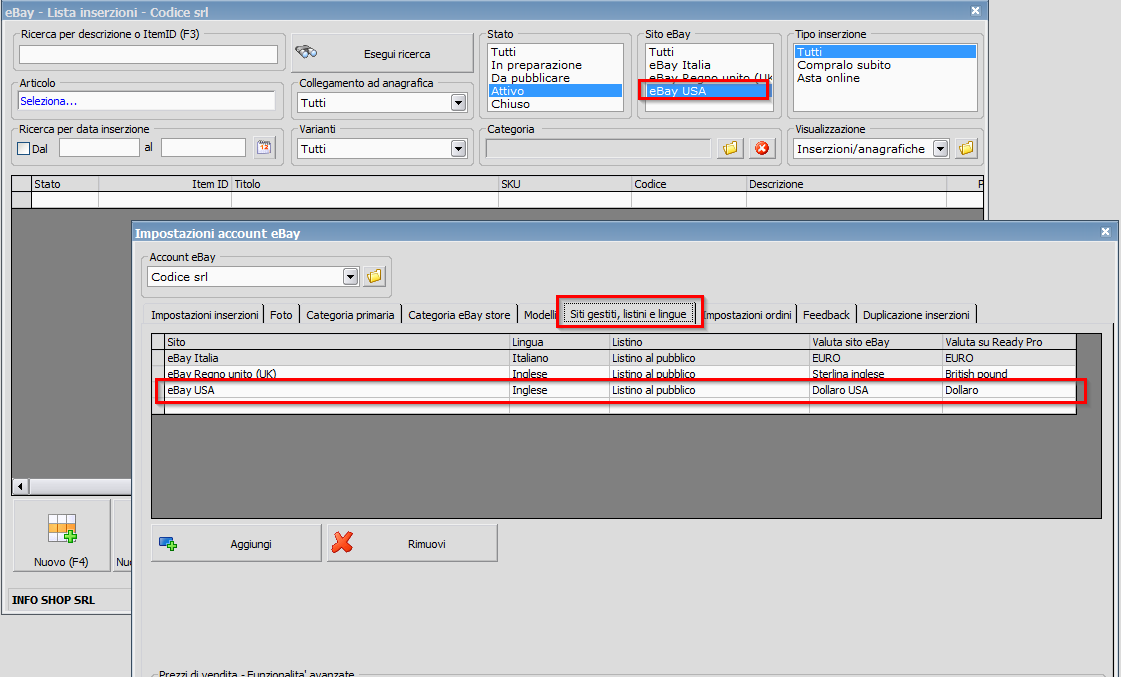Expand the Collegamento ad anagrafica dropdown
This screenshot has height=677, width=1121.
(x=458, y=103)
